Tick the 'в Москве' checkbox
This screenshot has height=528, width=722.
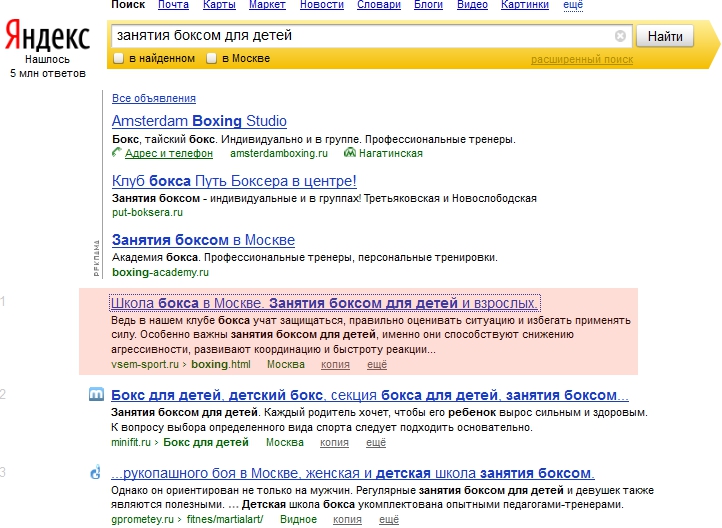pos(211,58)
